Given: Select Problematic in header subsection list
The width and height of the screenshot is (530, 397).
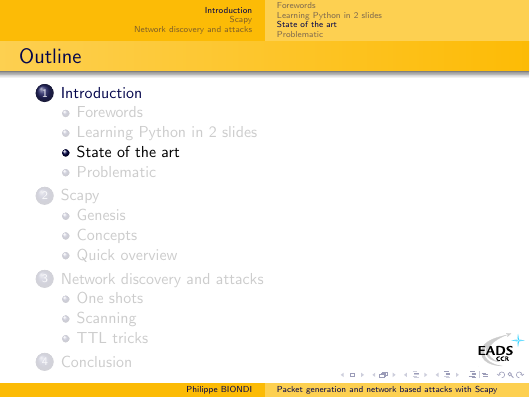Looking at the screenshot, I should click(300, 34).
